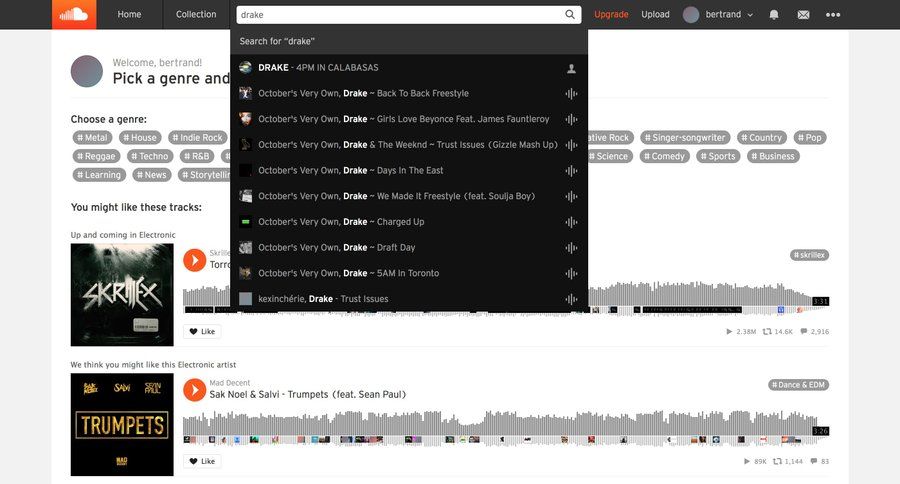Image resolution: width=900 pixels, height=484 pixels.
Task: Select Drake 5AM In Toronto suggestion
Action: pyautogui.click(x=409, y=273)
